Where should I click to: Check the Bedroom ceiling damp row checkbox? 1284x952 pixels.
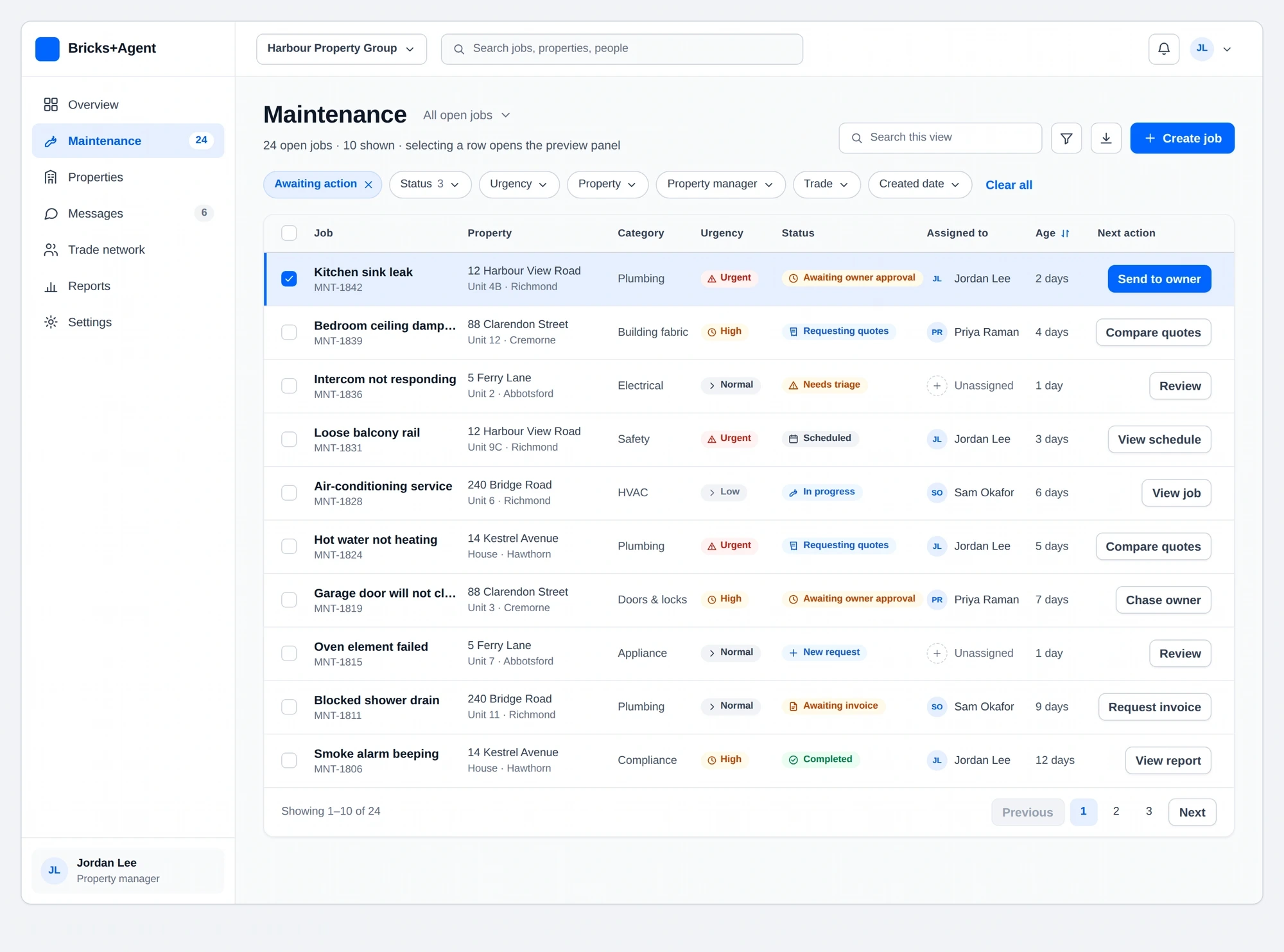click(x=289, y=333)
